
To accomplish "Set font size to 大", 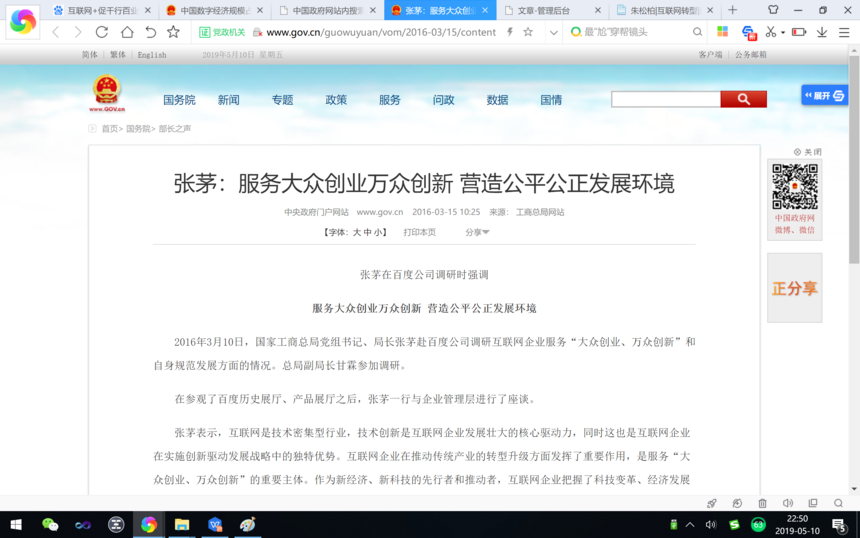I will [358, 233].
